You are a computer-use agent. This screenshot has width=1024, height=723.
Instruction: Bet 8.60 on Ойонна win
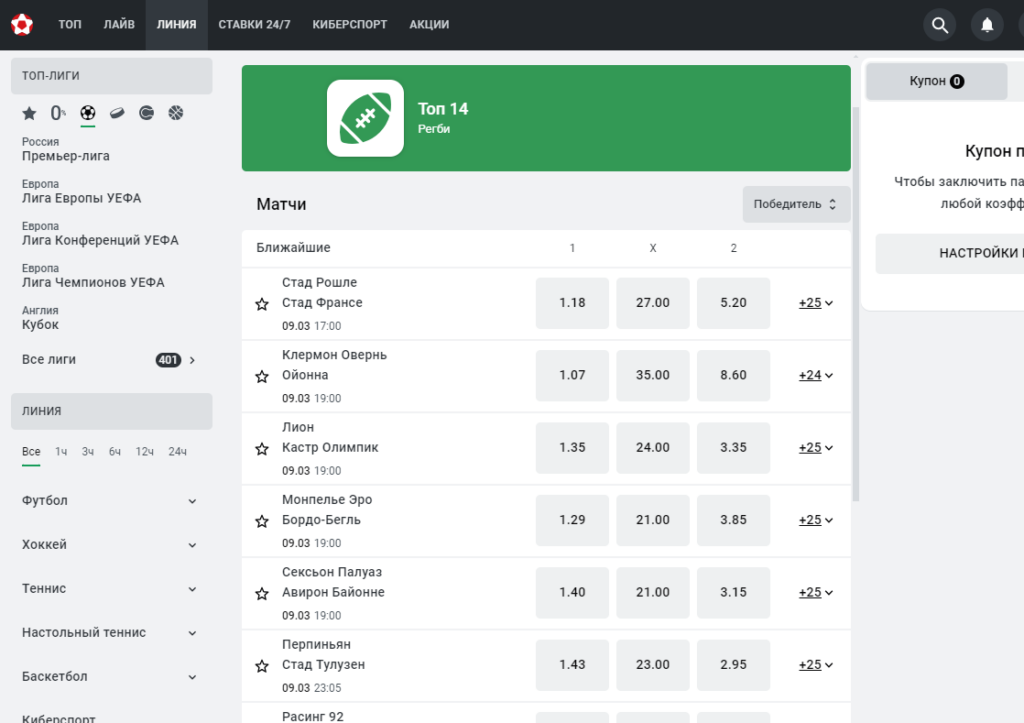click(733, 376)
